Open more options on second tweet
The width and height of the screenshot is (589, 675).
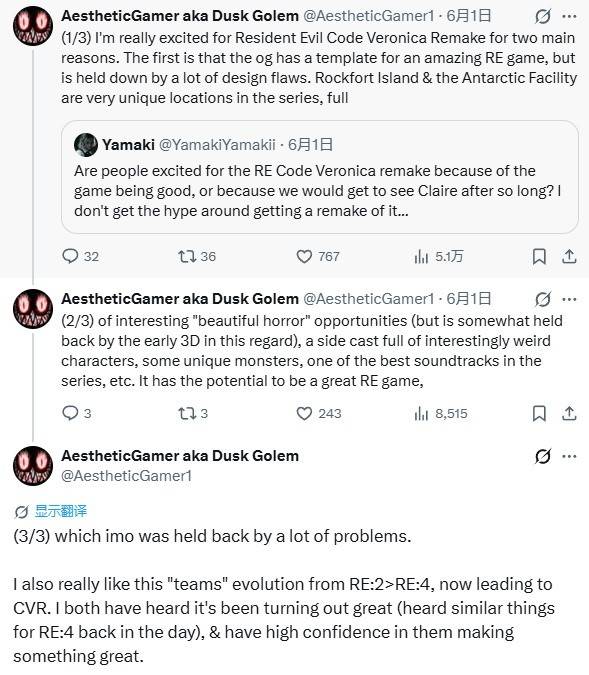[569, 299]
